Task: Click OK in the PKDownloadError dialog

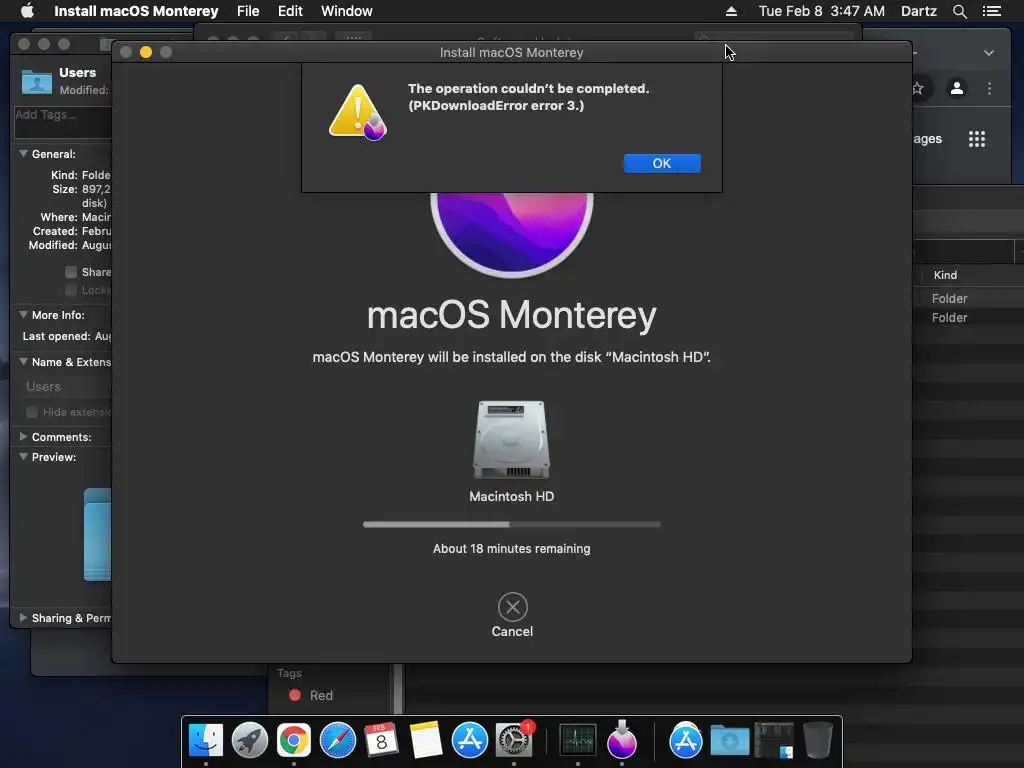Action: tap(662, 163)
